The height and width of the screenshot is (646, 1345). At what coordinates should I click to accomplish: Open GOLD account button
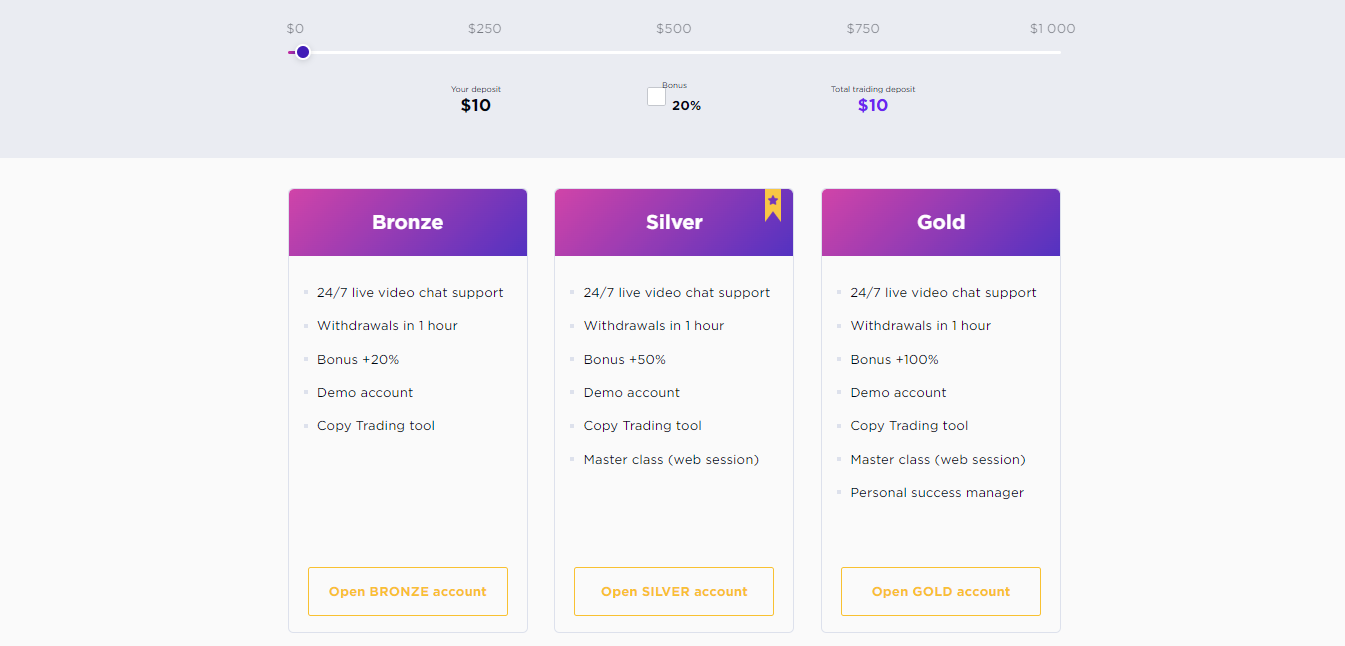point(941,591)
